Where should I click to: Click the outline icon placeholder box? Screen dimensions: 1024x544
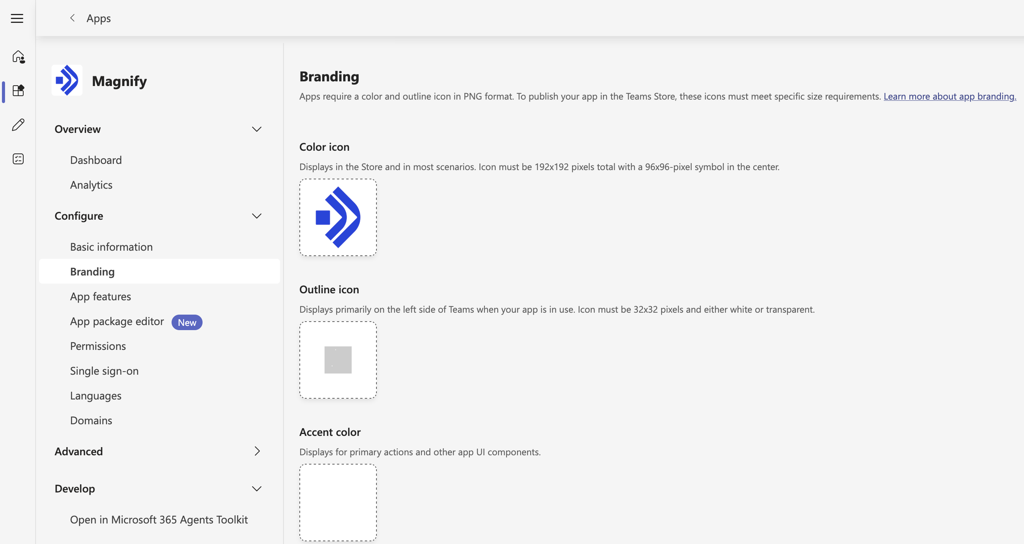(x=338, y=360)
